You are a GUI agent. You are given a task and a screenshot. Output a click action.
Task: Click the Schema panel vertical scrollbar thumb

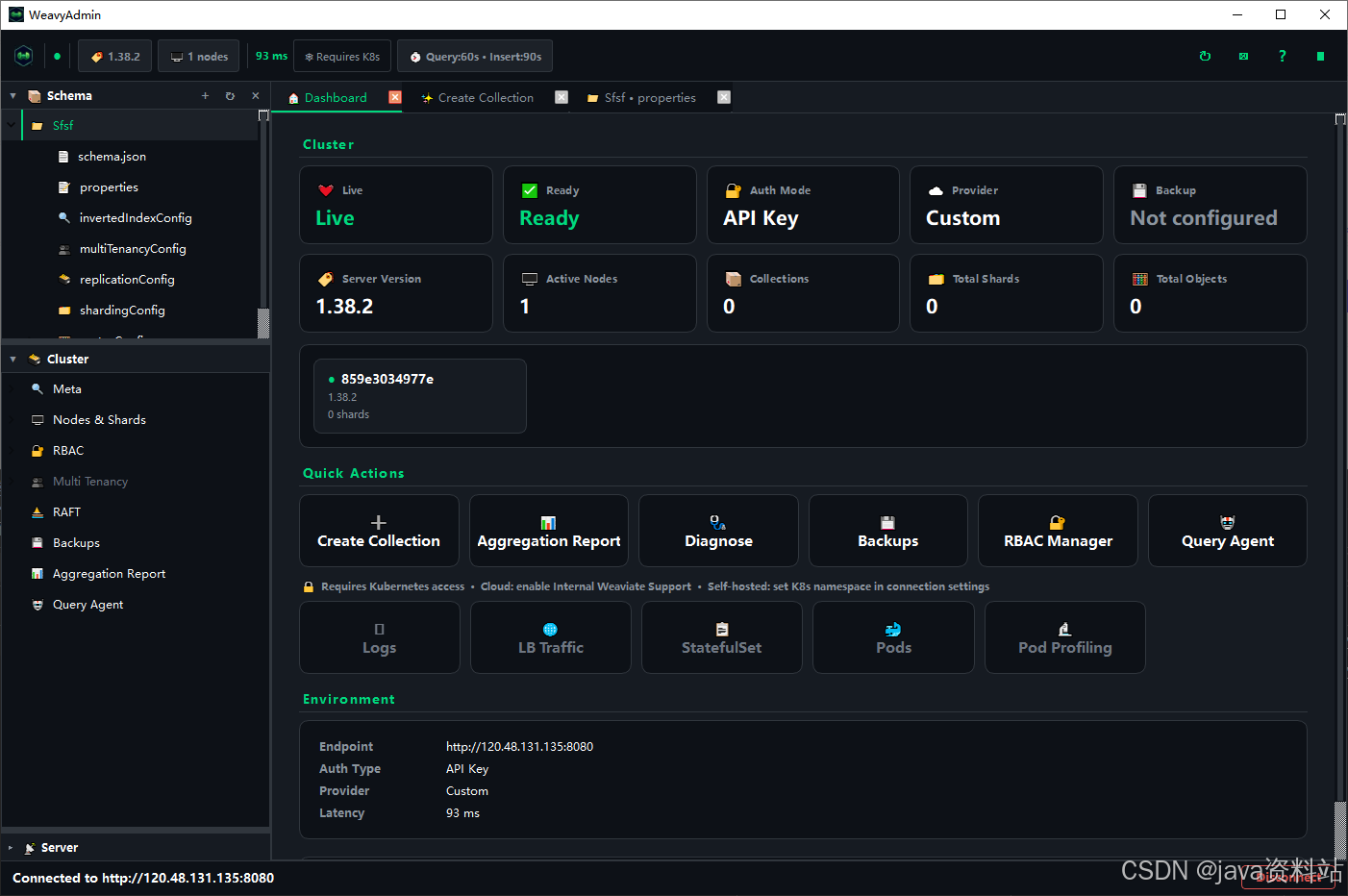pyautogui.click(x=263, y=210)
